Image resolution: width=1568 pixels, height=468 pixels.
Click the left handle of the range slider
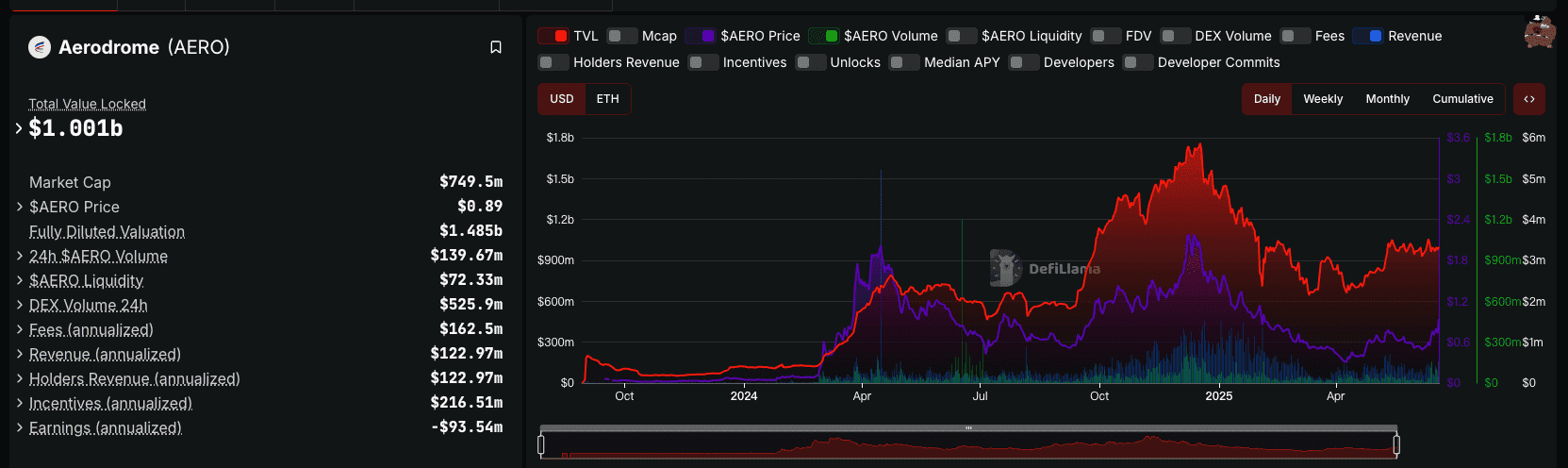pos(541,444)
